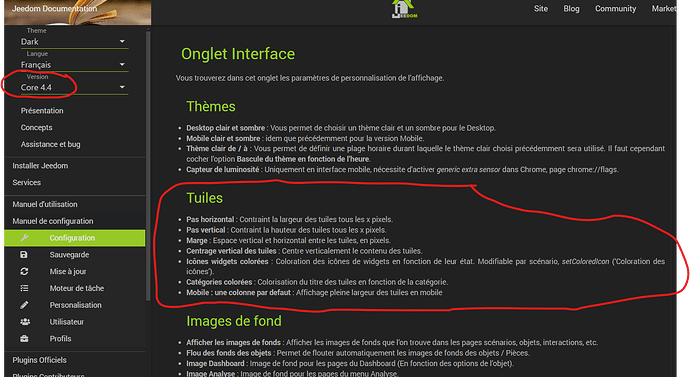Click the Version dropdown arrow
The height and width of the screenshot is (377, 690).
click(x=122, y=87)
